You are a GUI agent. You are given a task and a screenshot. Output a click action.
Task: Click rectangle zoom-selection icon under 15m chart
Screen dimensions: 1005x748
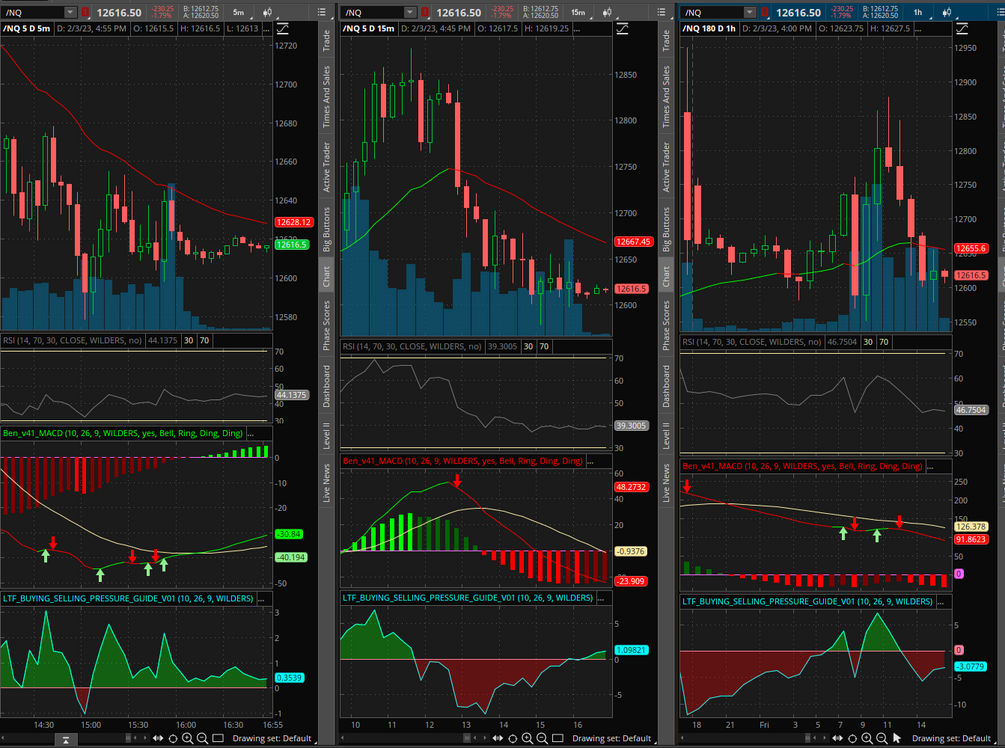click(558, 738)
